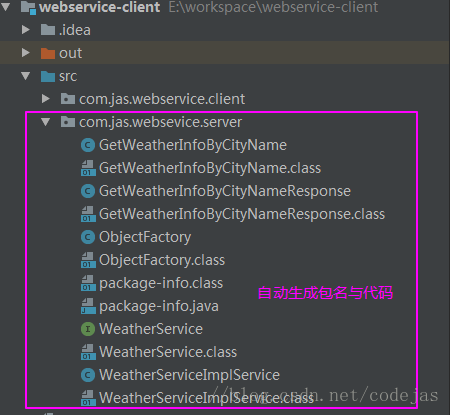Click the class icon beside GetWeatherInfoByCityName

pos(88,145)
